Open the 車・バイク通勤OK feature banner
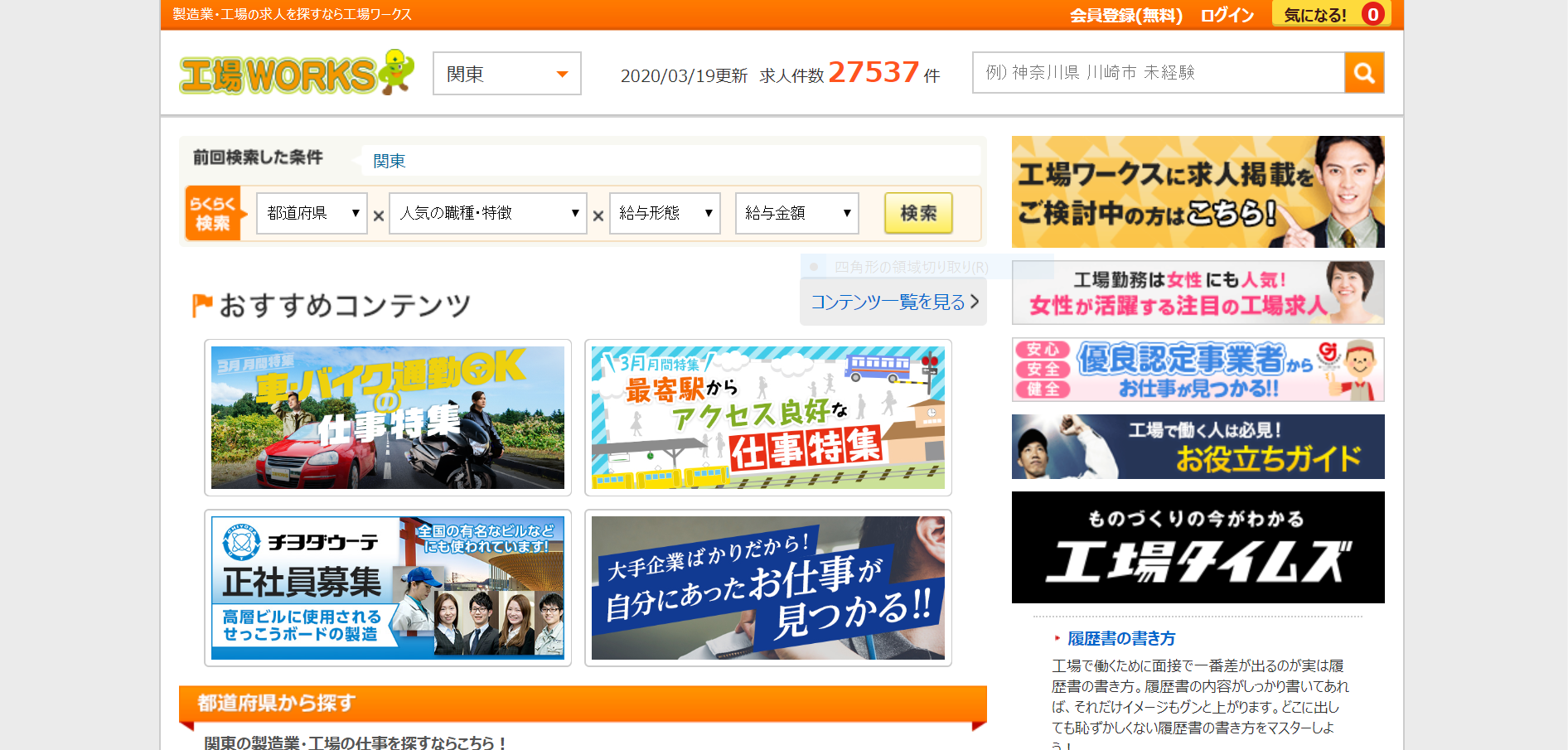1568x750 pixels. [388, 418]
